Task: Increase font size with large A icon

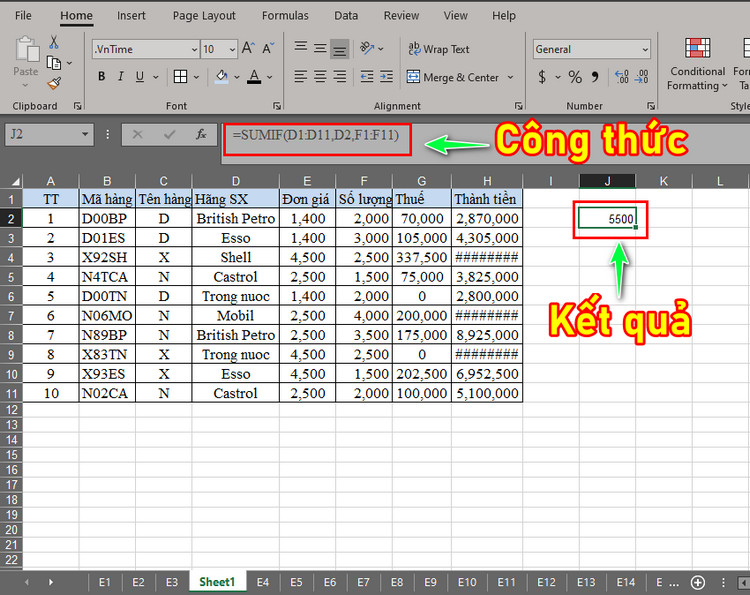Action: coord(248,48)
